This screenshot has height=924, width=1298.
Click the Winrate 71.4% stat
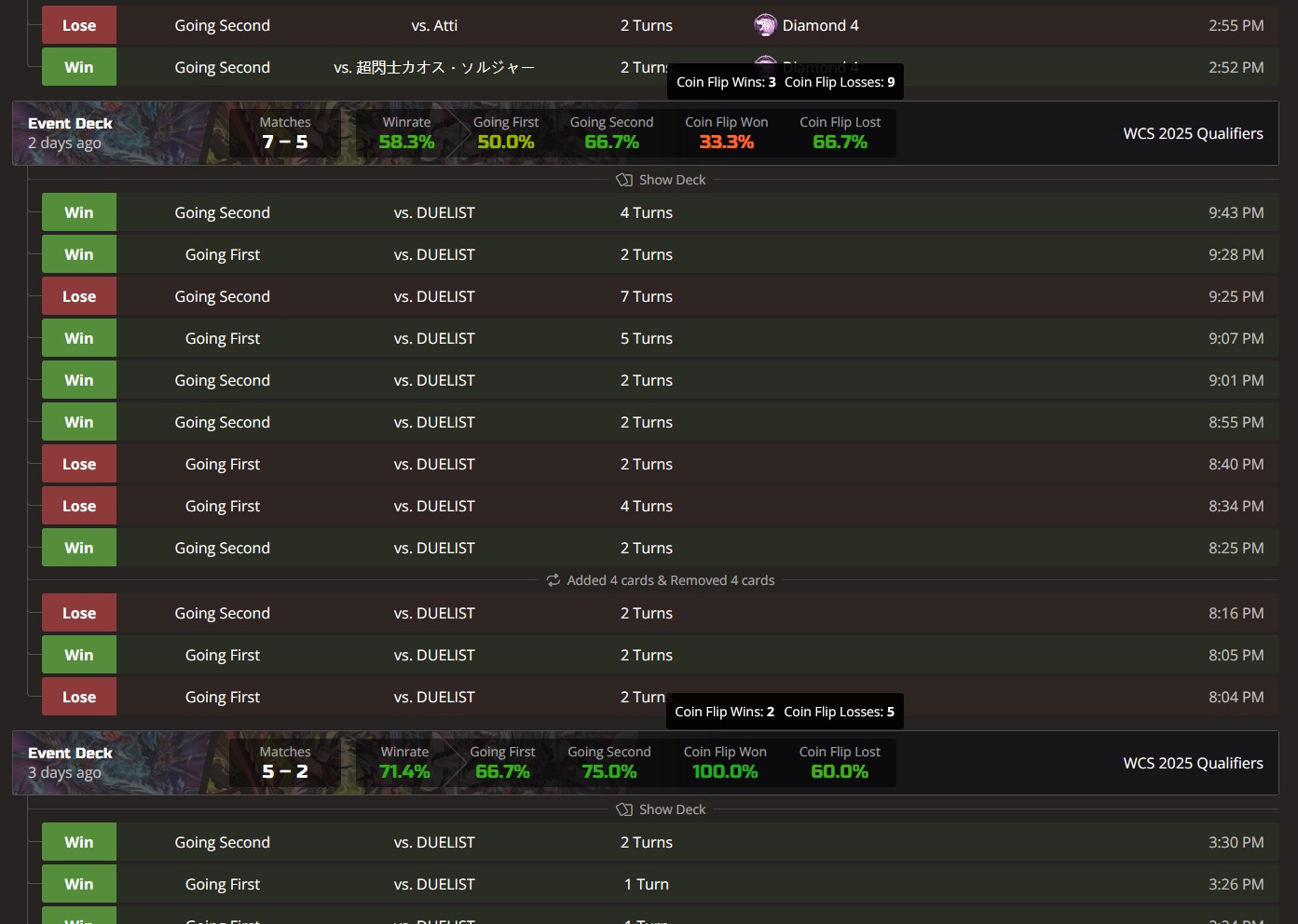click(404, 763)
